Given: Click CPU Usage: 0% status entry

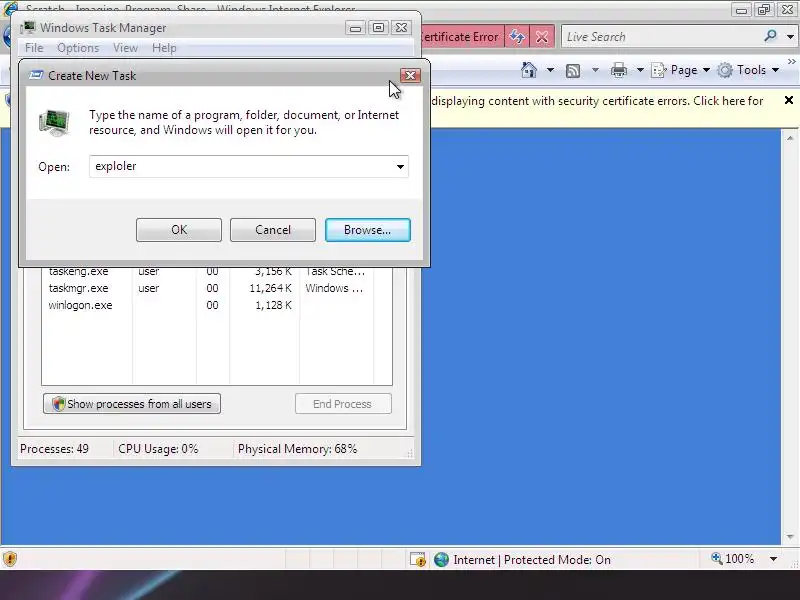Looking at the screenshot, I should click(x=158, y=449).
